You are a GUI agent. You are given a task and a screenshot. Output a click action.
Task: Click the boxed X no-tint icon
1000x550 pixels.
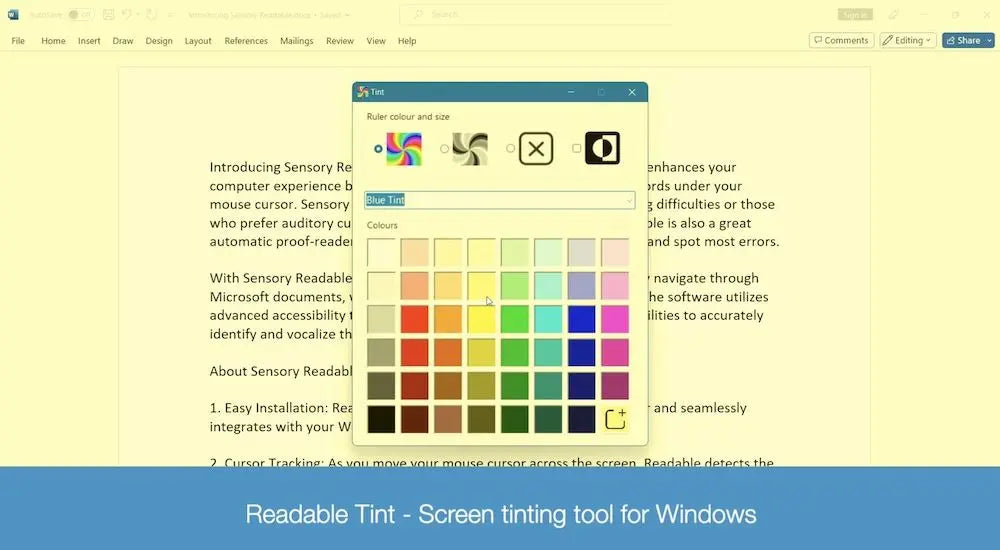[536, 149]
